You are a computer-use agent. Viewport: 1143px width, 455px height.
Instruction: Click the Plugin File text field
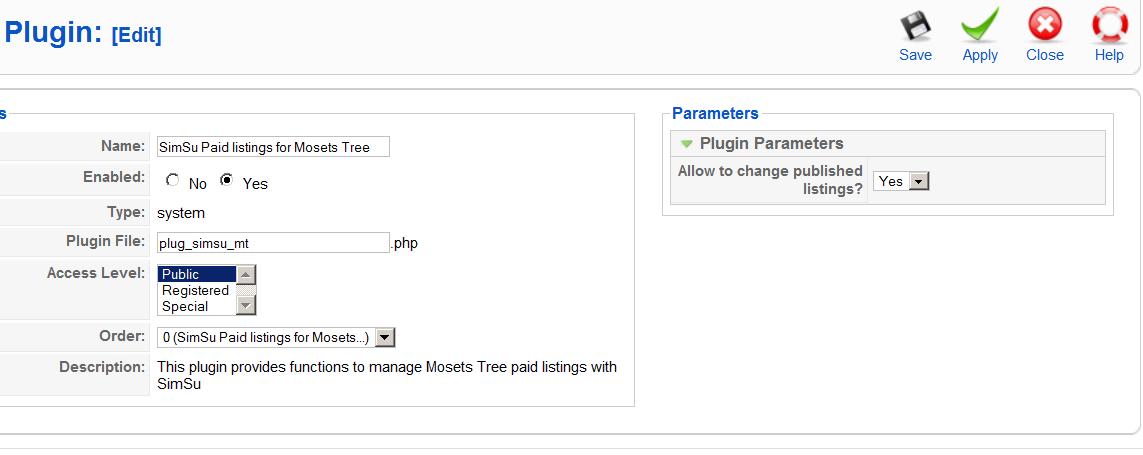click(x=272, y=242)
